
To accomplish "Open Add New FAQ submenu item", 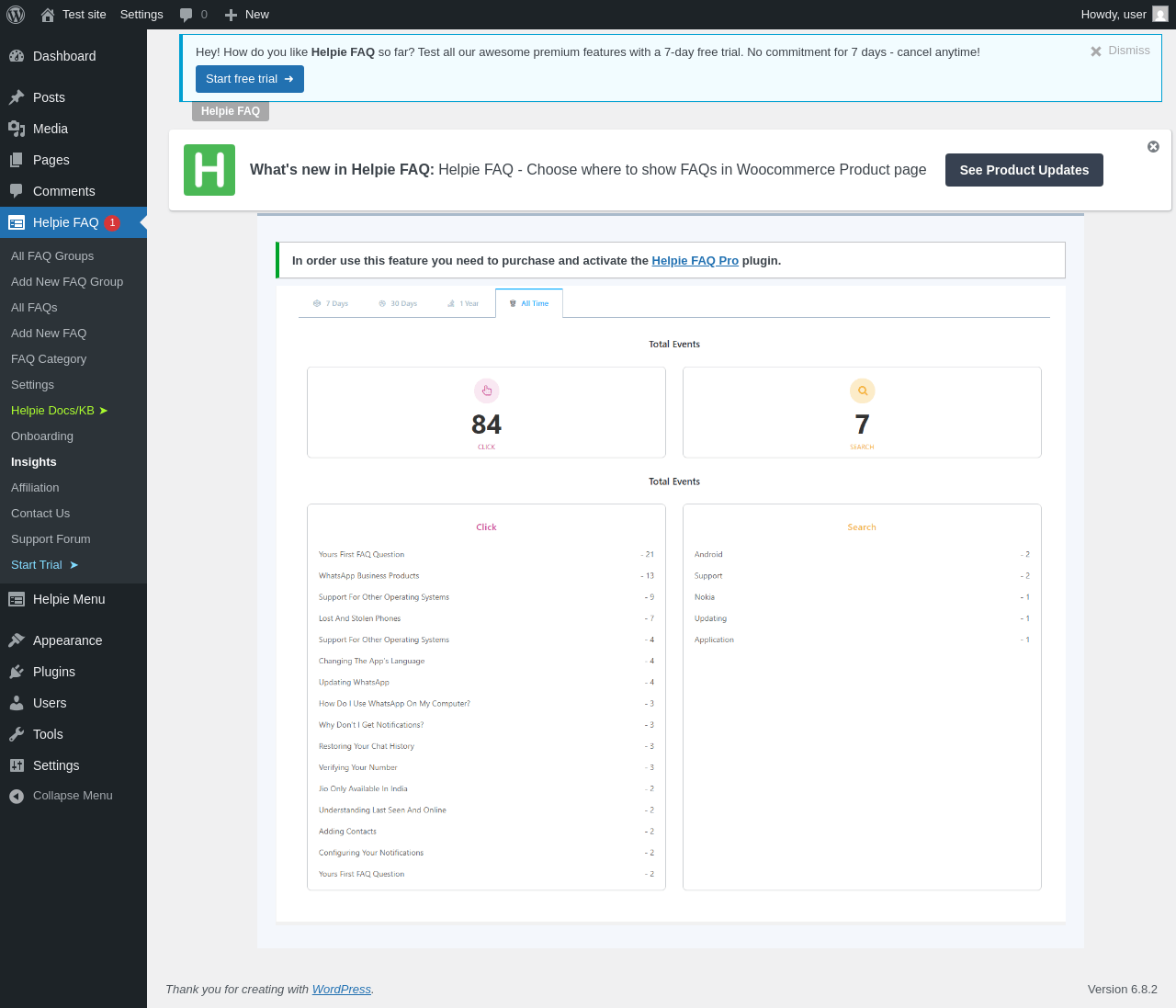I will (x=49, y=334).
